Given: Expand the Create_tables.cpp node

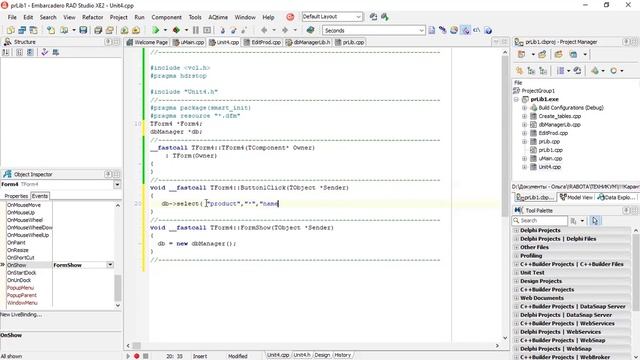Looking at the screenshot, I should point(524,116).
